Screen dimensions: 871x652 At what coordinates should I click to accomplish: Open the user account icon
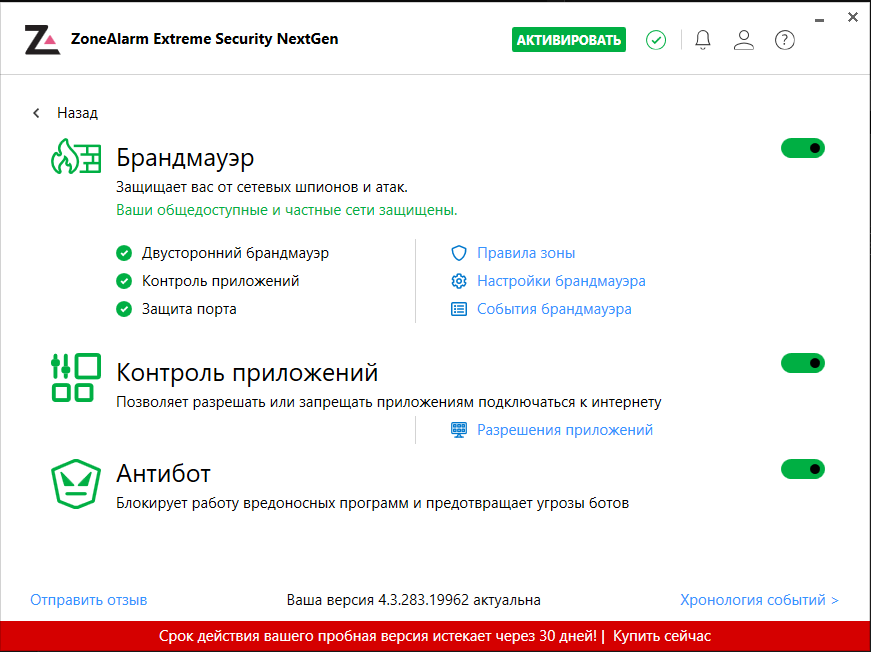[744, 40]
